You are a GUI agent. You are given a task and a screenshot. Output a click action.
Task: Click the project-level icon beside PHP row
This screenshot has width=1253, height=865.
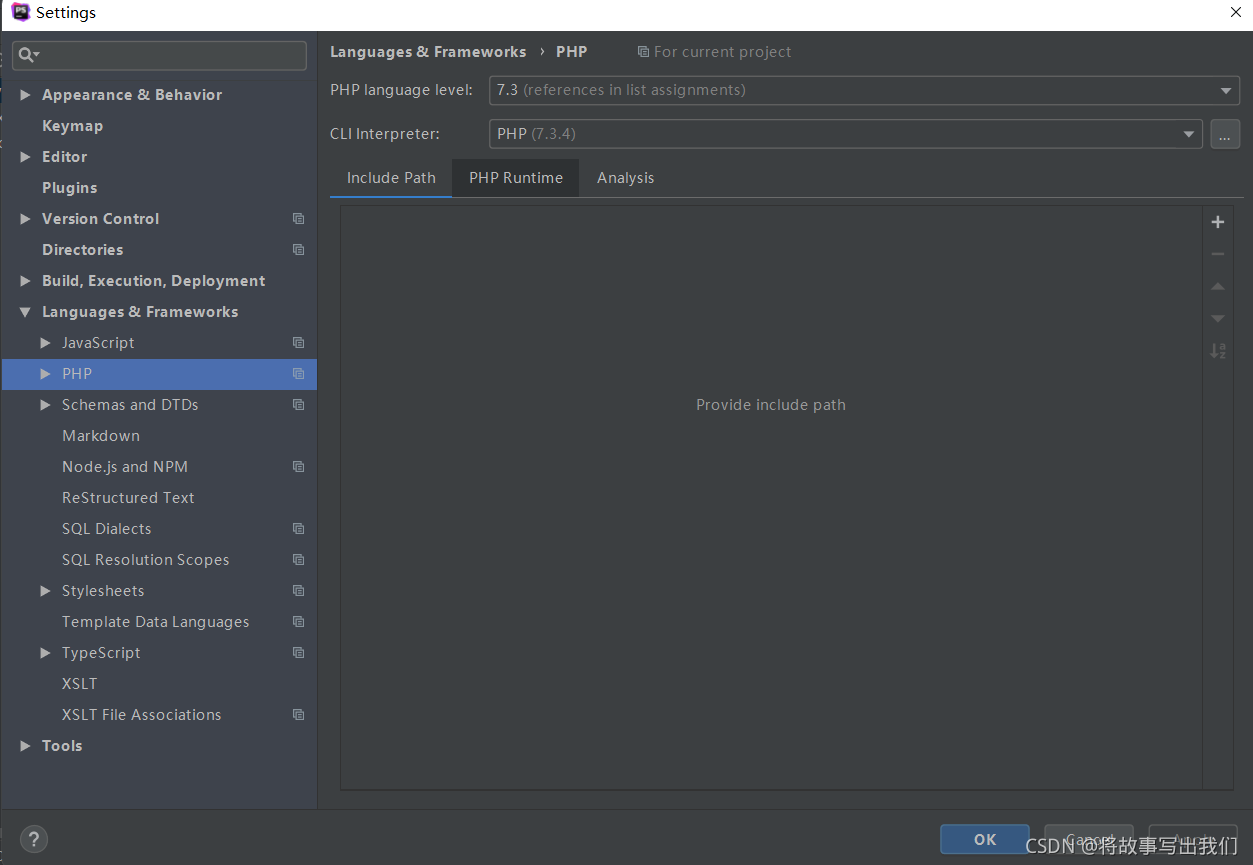(298, 374)
